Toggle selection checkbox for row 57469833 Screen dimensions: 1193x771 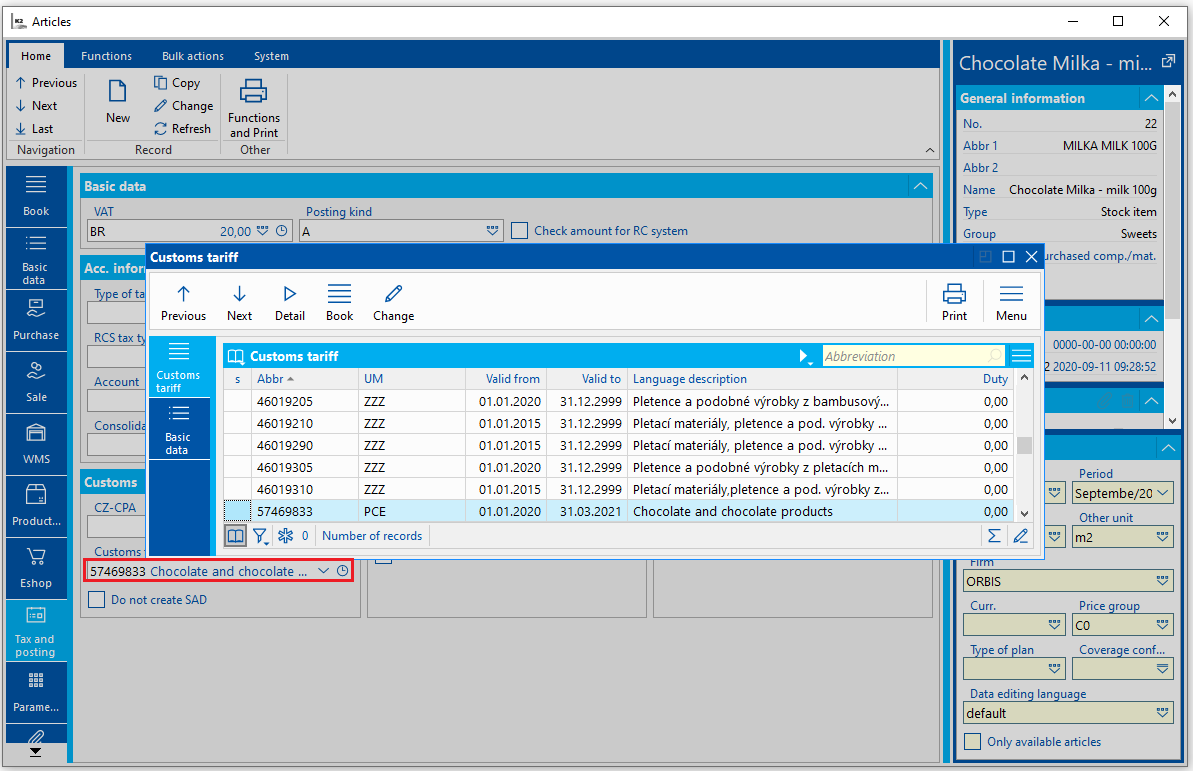[x=237, y=511]
